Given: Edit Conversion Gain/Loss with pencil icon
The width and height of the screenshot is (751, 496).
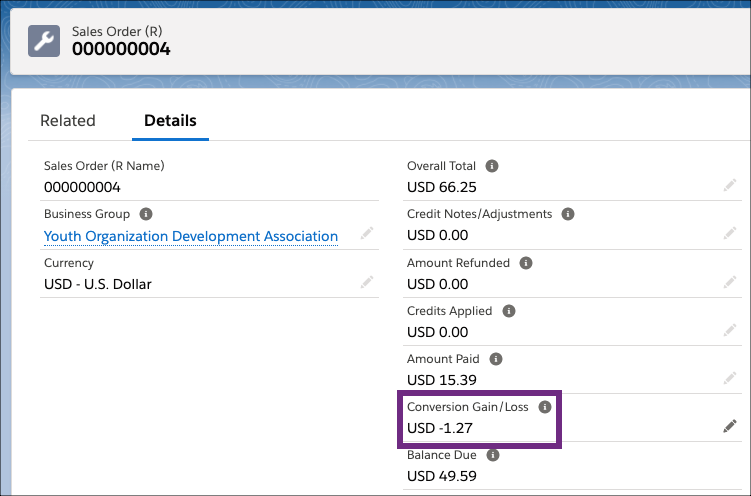Looking at the screenshot, I should click(730, 426).
